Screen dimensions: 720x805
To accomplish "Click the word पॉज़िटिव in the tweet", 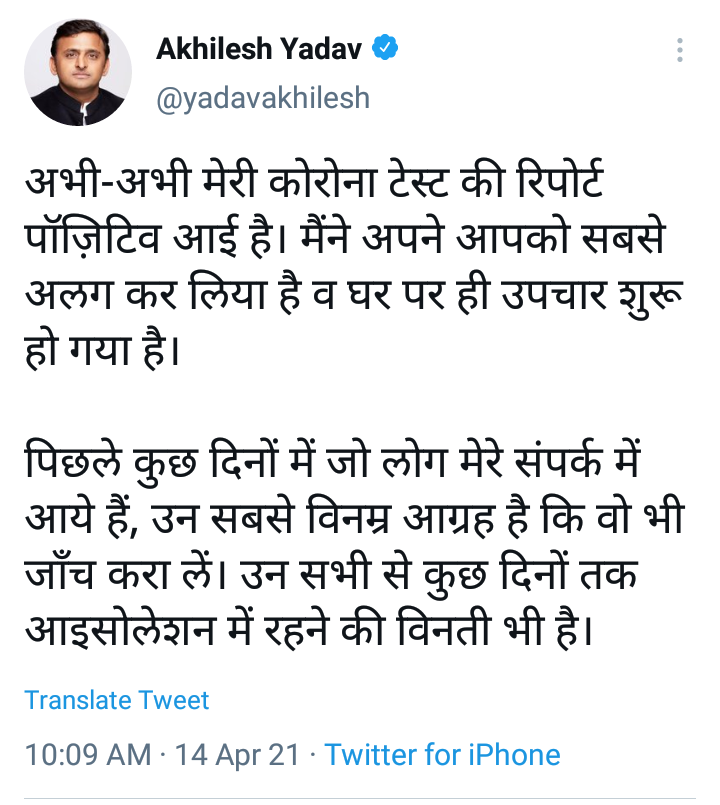I will point(92,238).
